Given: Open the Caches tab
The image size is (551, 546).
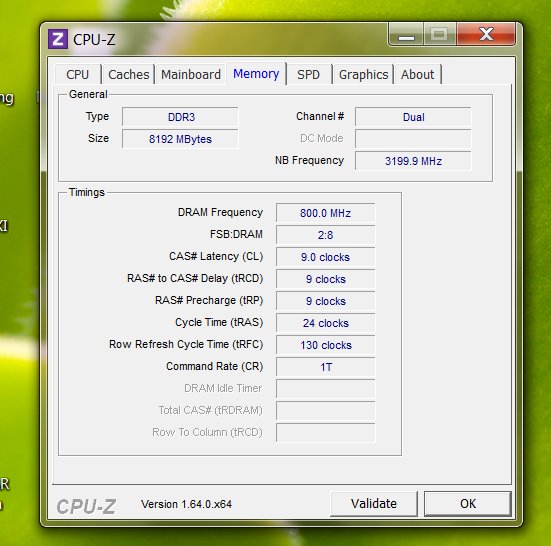Looking at the screenshot, I should pyautogui.click(x=129, y=74).
